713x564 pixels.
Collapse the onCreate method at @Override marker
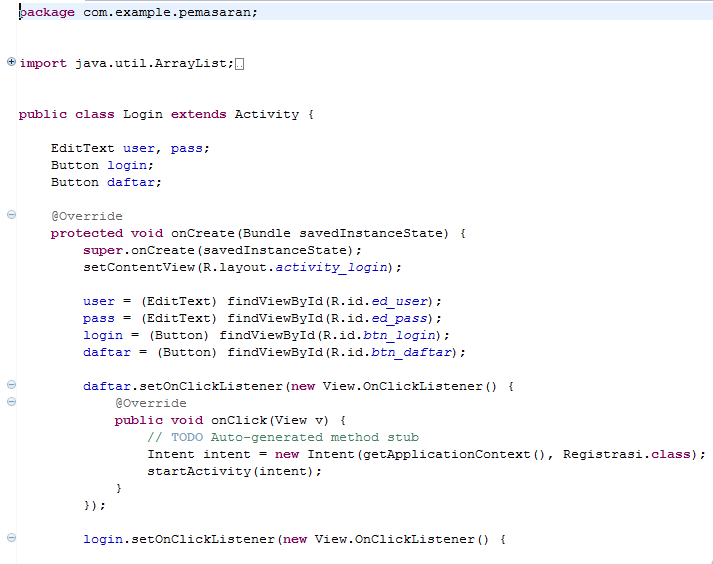11,214
